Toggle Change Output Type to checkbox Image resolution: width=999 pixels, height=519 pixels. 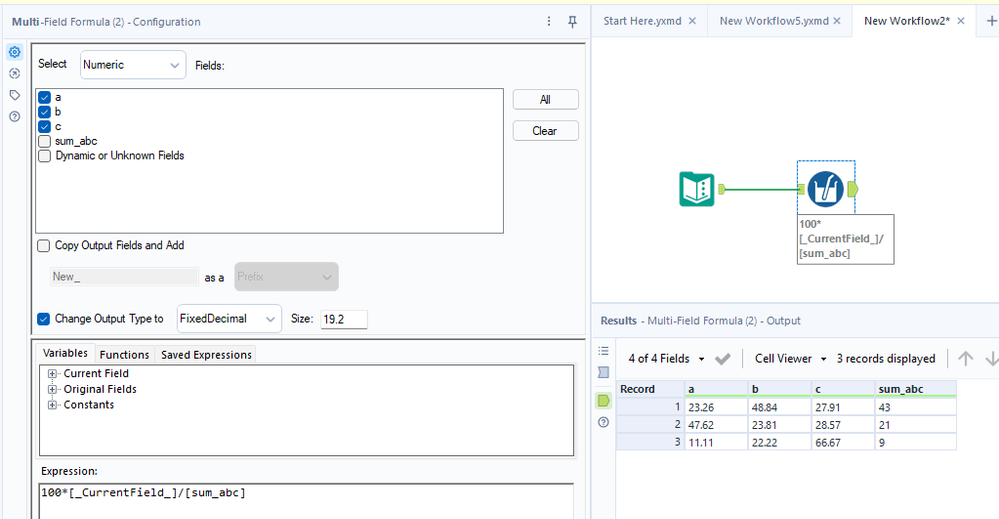click(43, 319)
